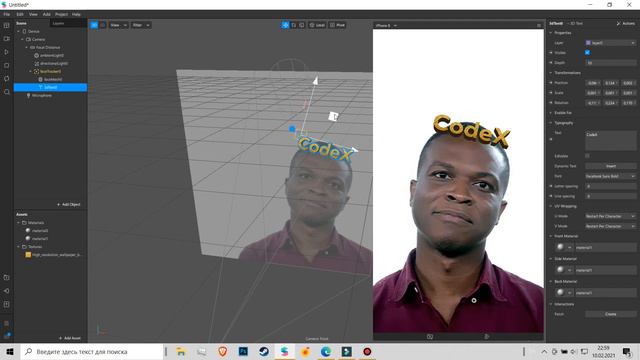Click the workspace layout icon in left sidebar
Viewport: 640px width, 360px height.
pyautogui.click(x=7, y=25)
